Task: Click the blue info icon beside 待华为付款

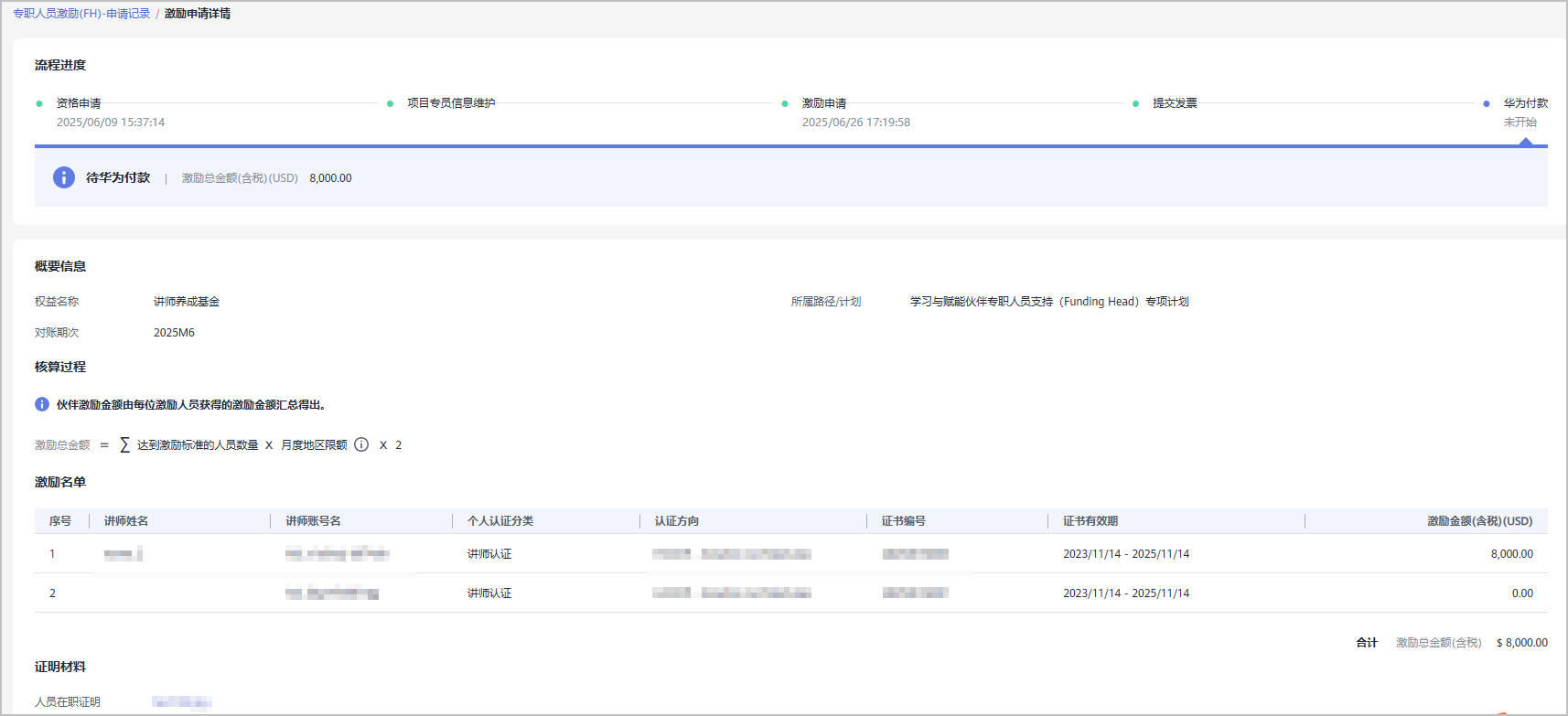Action: point(63,177)
